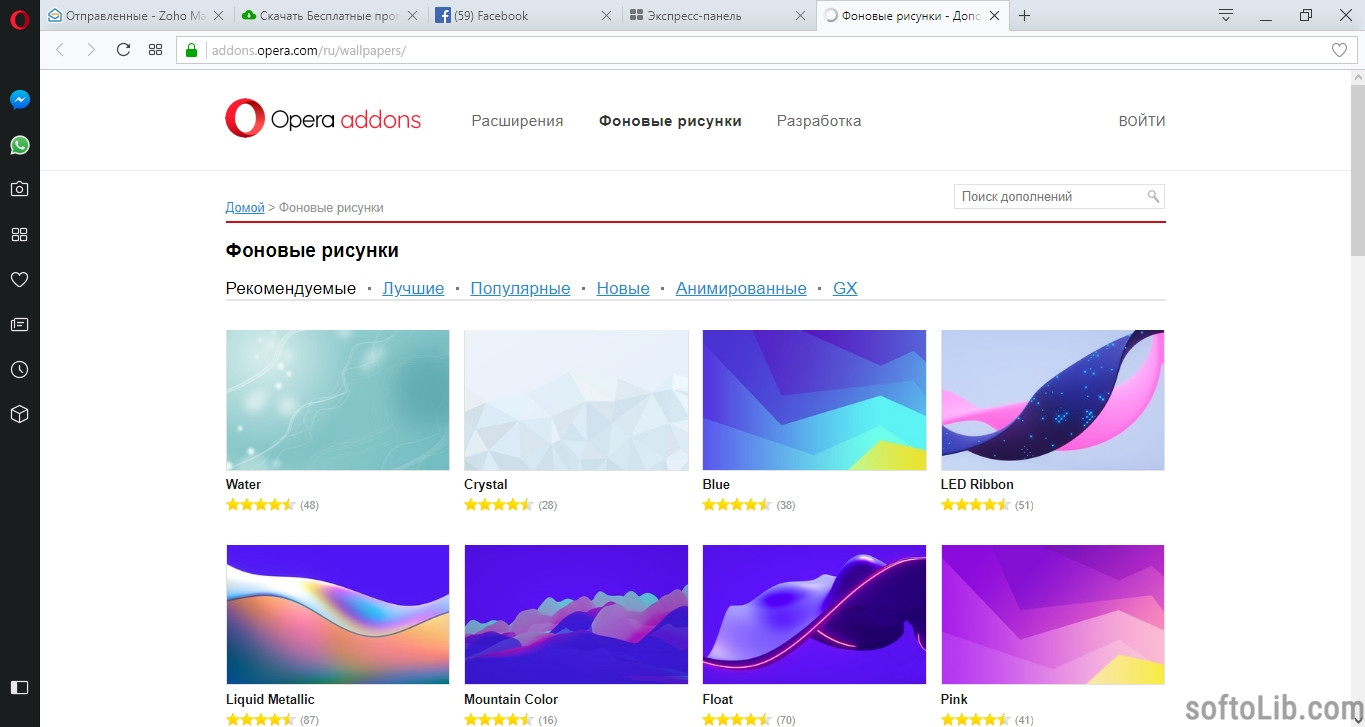Screen dimensions: 1365x727
Task: Open the Mountain Color wallpaper thumbnail
Action: point(576,615)
